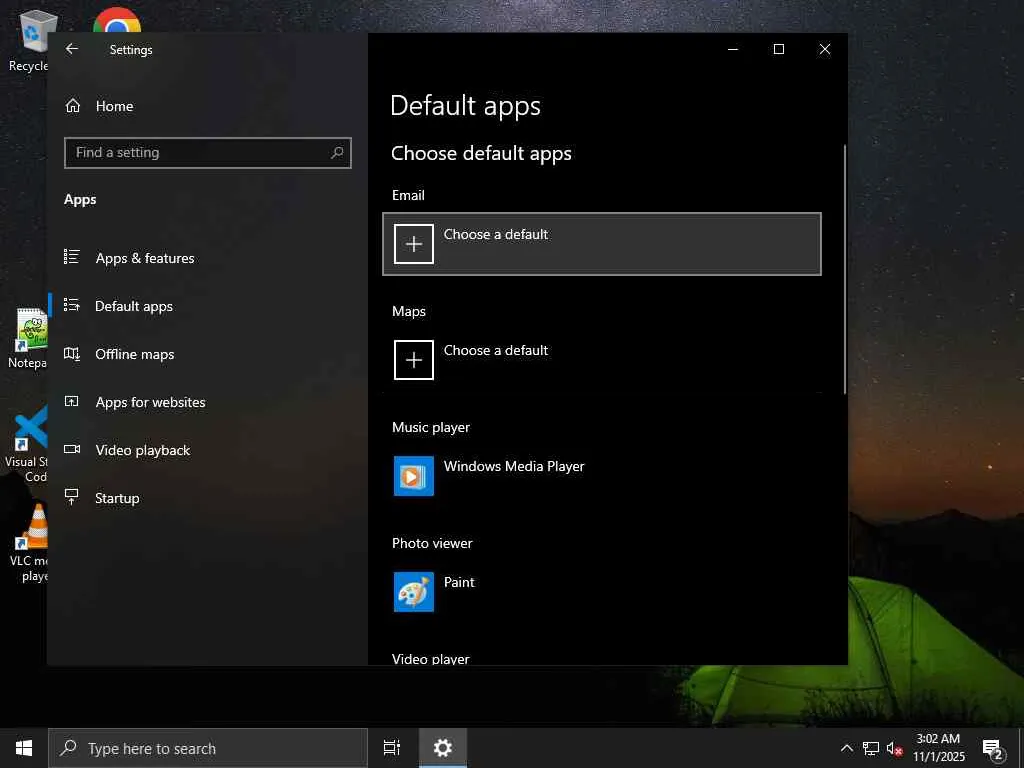Image resolution: width=1024 pixels, height=768 pixels.
Task: Select Recycle Bin desktop icon
Action: tap(29, 41)
